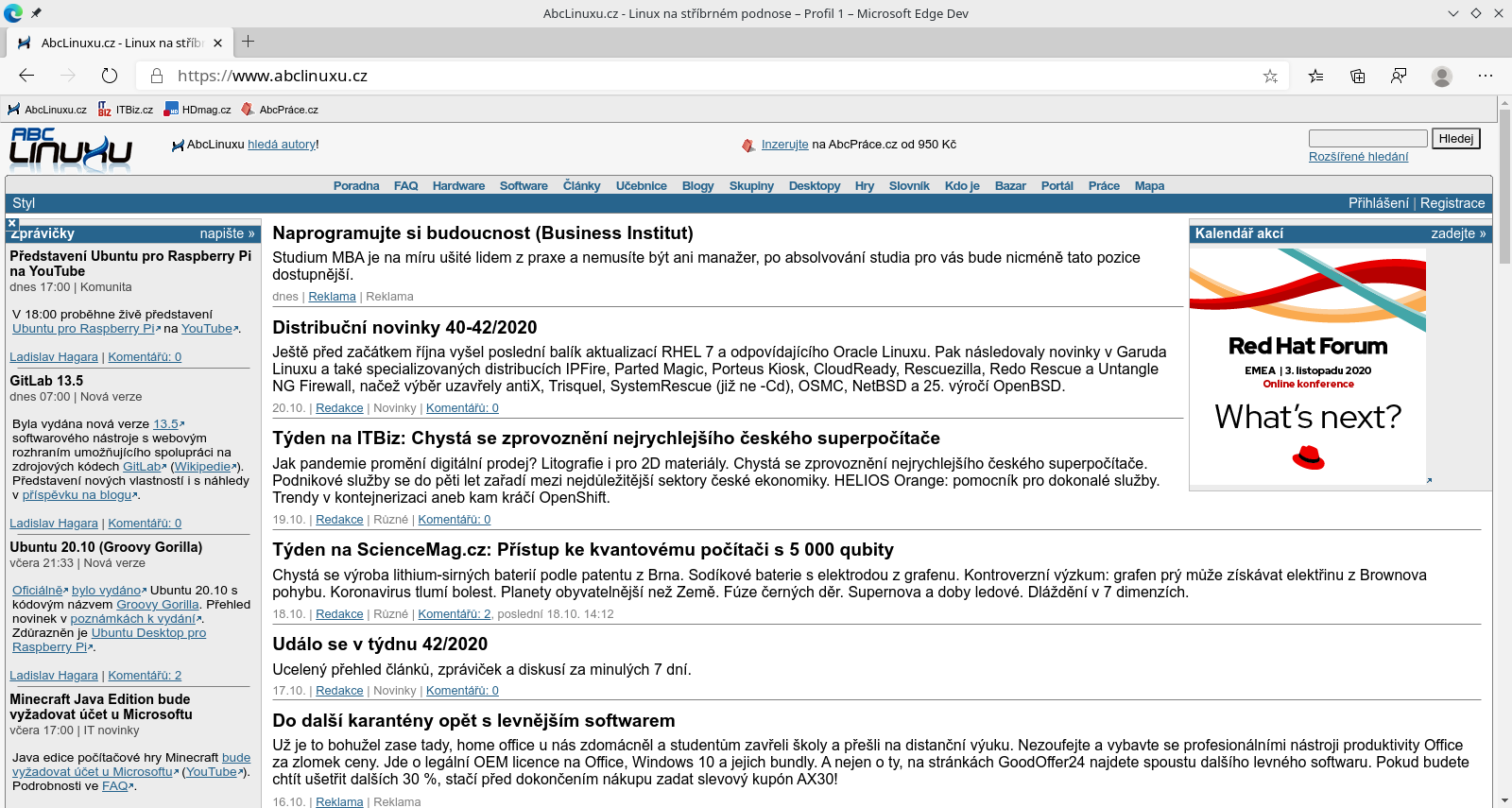Click the Wikipedie link in GitLab news
This screenshot has width=1512, height=808.
[x=203, y=467]
